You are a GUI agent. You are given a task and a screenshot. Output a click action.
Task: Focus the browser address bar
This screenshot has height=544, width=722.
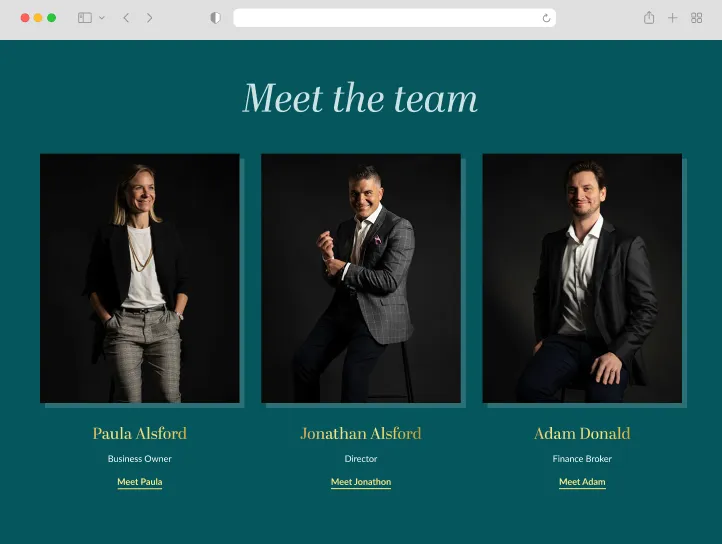[x=394, y=18]
